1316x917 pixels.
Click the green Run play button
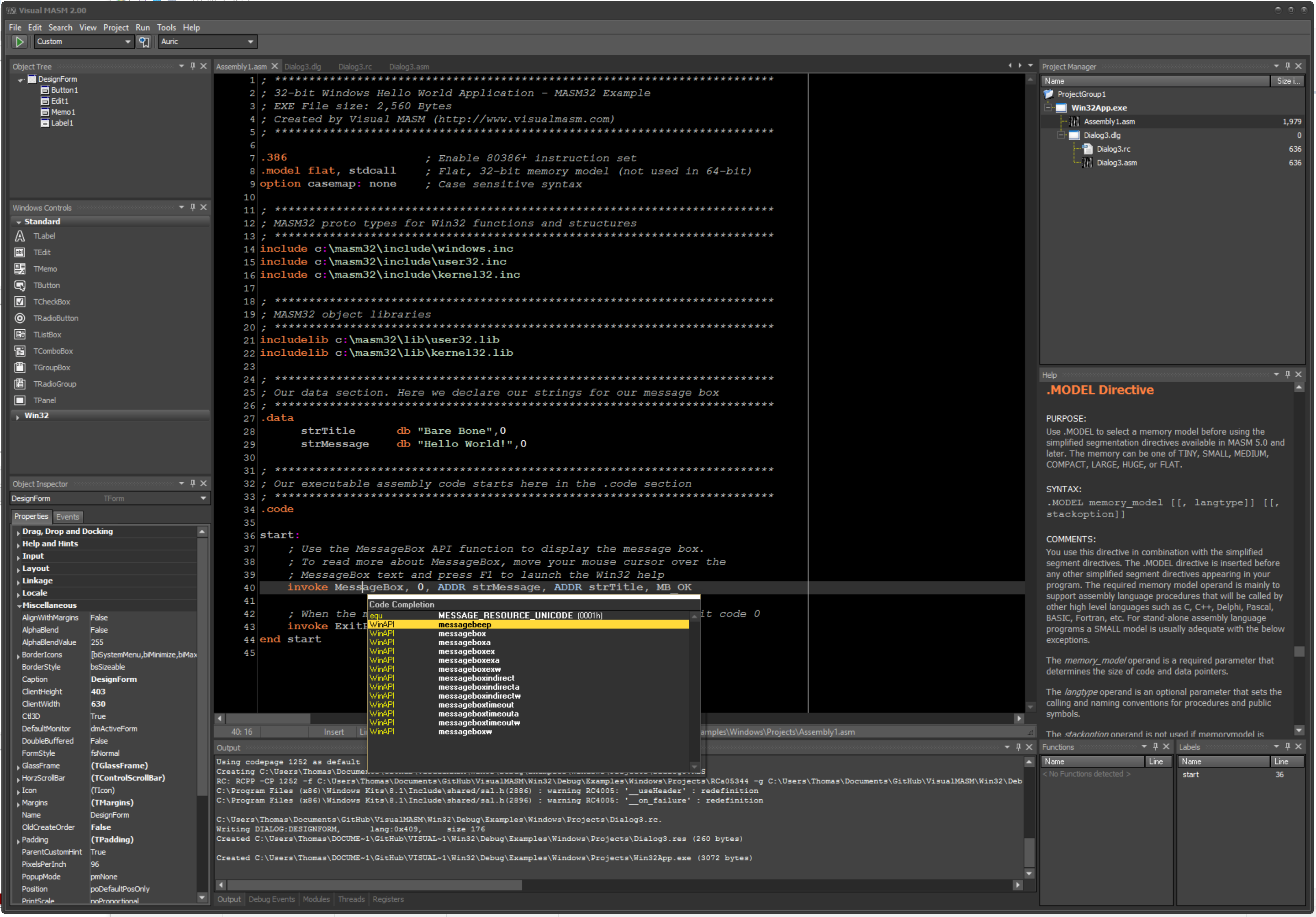coord(20,41)
